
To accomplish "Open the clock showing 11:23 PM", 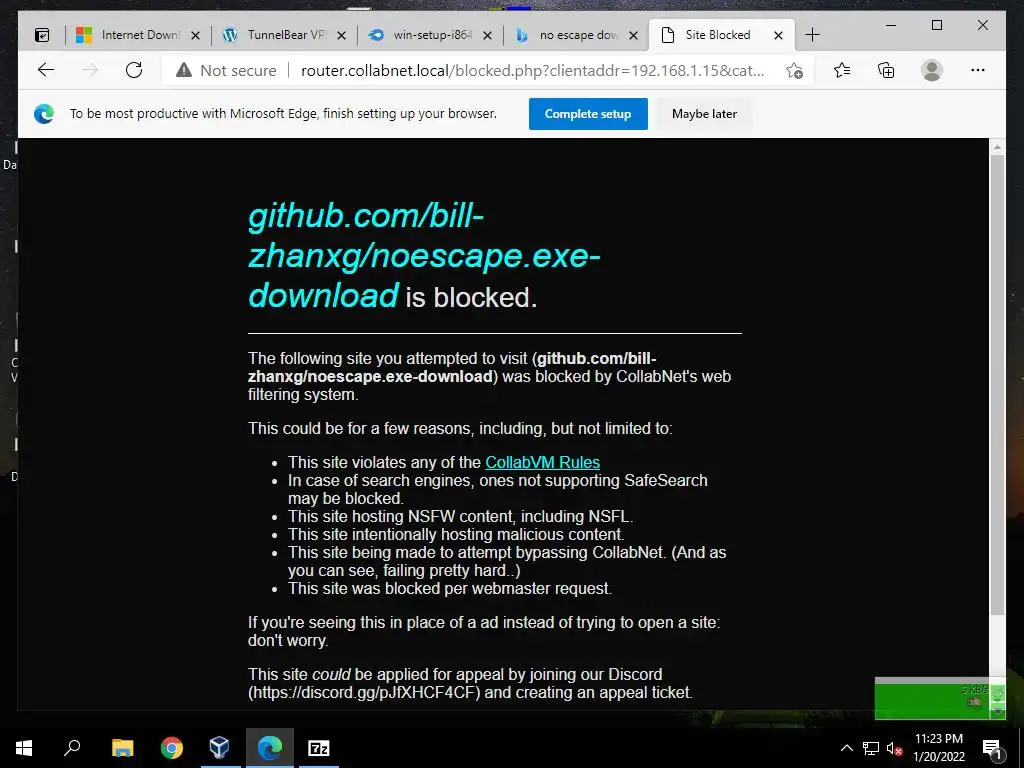I will tap(938, 748).
